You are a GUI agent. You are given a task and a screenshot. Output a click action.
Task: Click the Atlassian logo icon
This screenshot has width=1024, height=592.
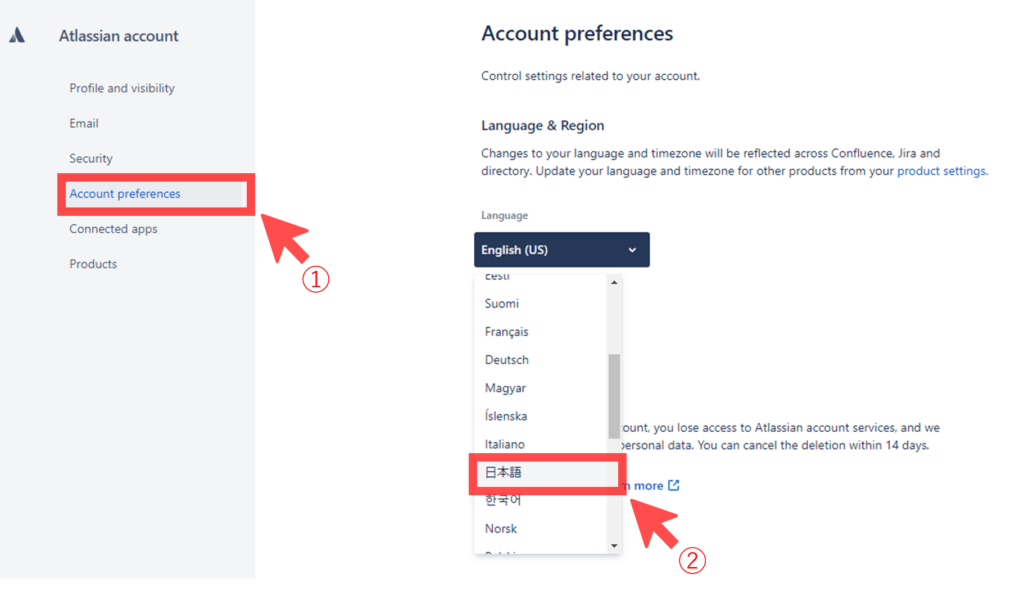(17, 36)
